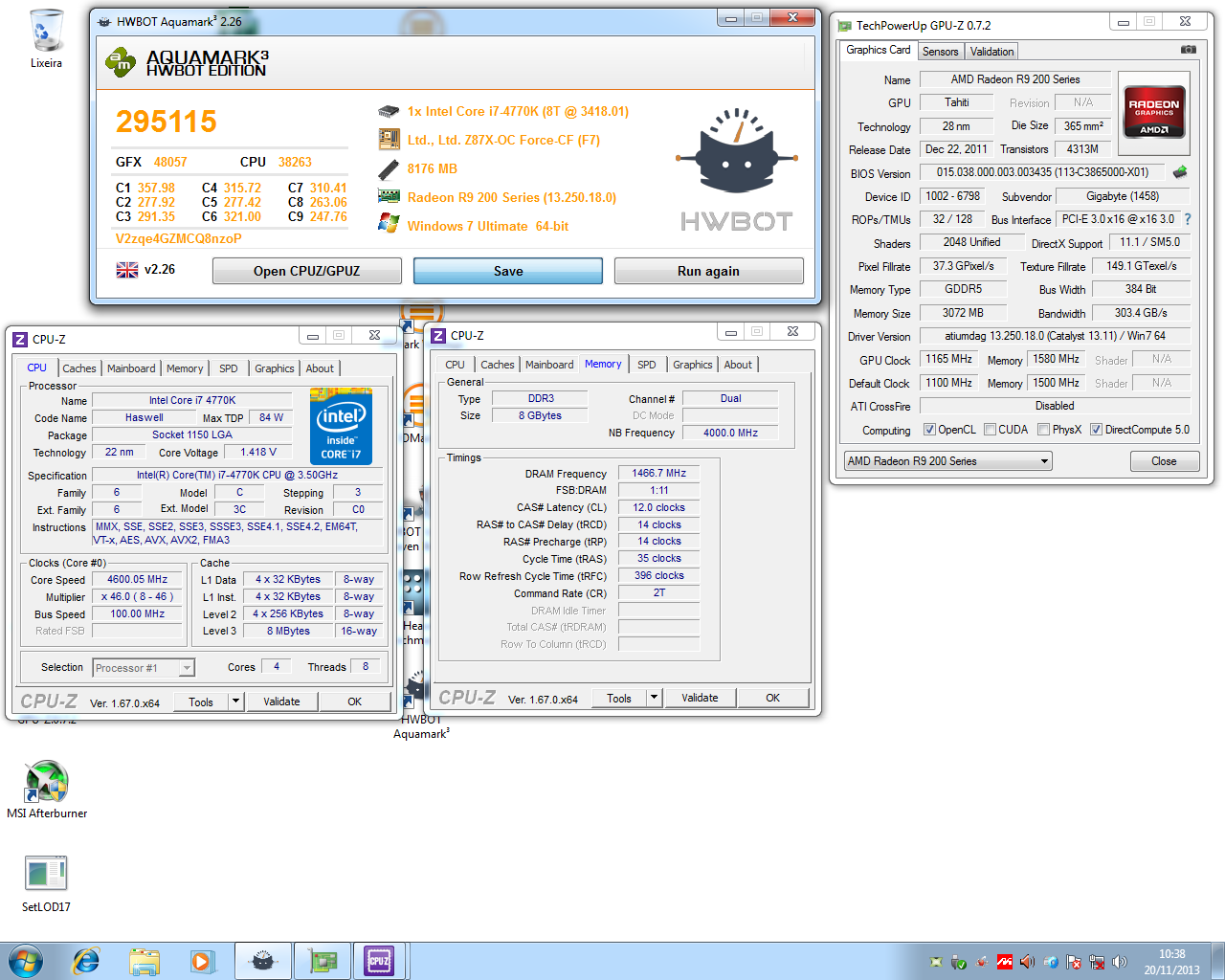Open Windows Media Player from taskbar
Screen dimensions: 1225x980
coord(202,961)
